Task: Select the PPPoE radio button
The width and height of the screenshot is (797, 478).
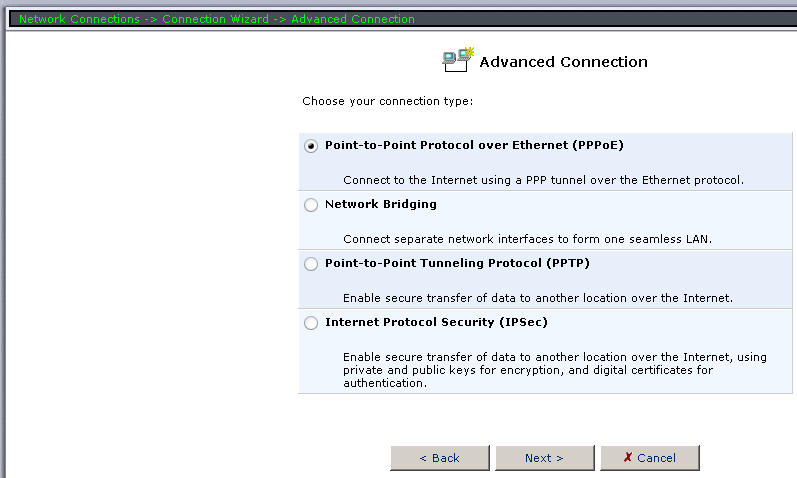Action: point(311,146)
